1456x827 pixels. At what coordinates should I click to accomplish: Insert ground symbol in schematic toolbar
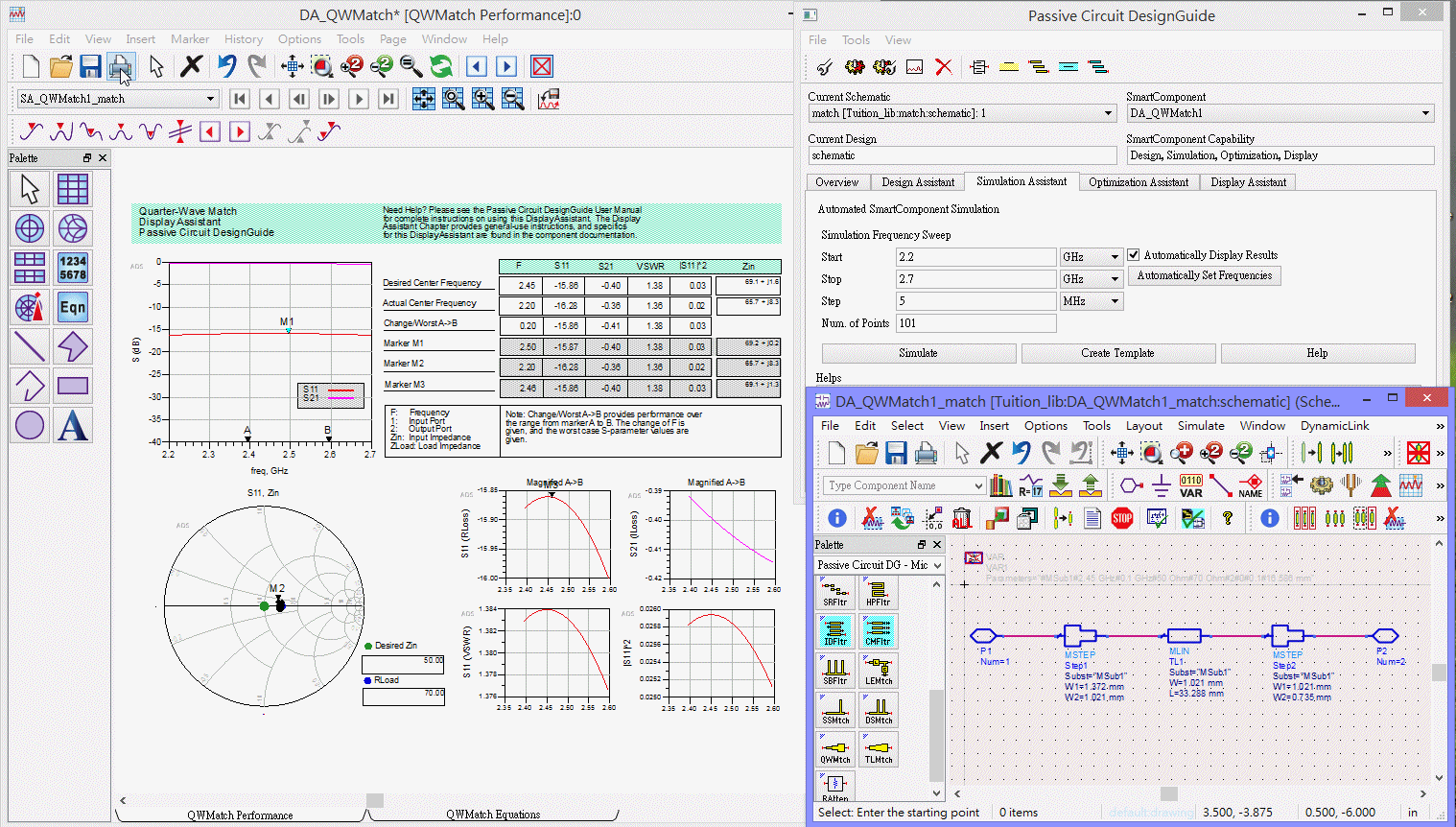1161,485
